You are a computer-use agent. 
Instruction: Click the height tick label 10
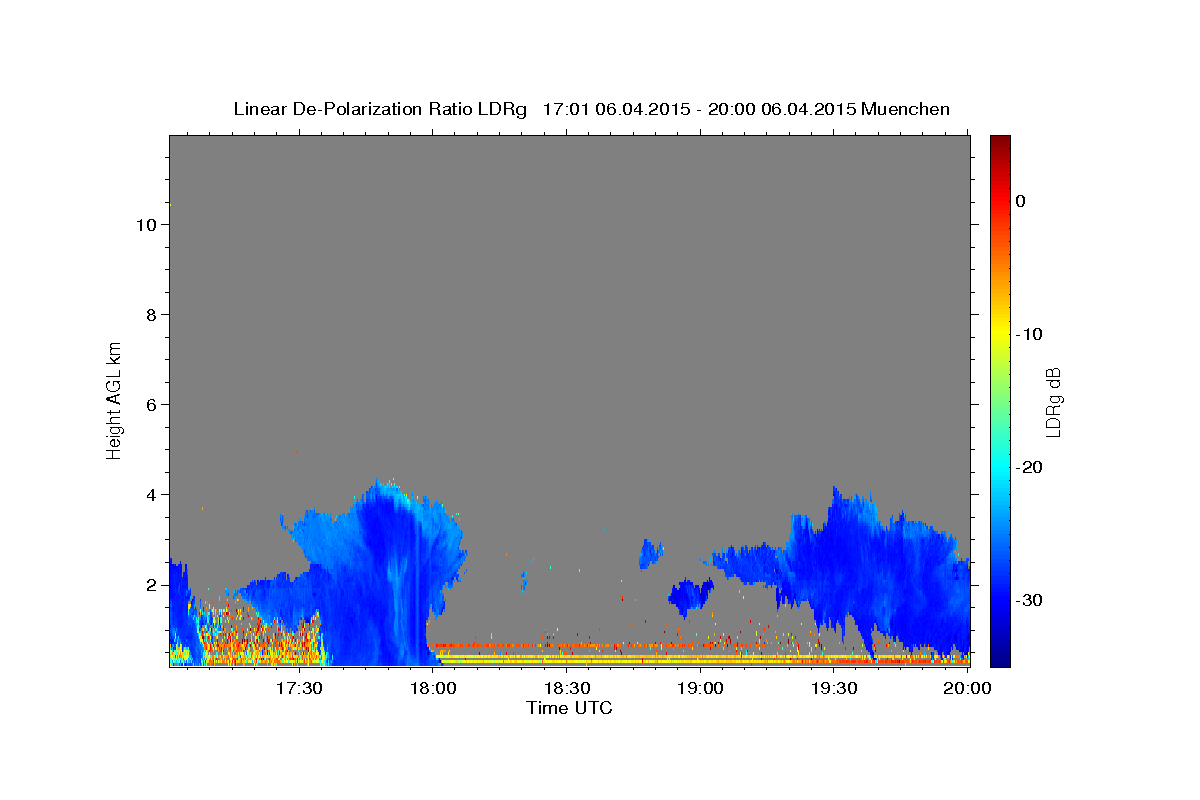(x=145, y=225)
